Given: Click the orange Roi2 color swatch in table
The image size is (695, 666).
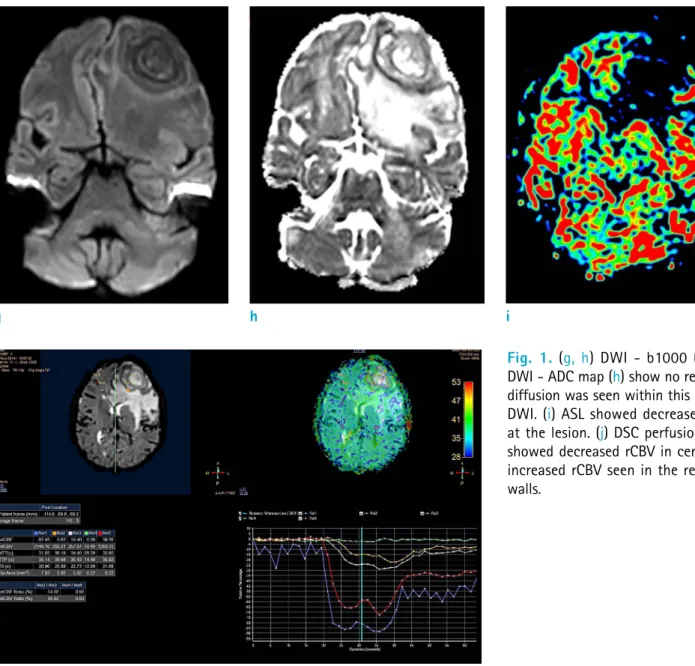Looking at the screenshot, I should pyautogui.click(x=55, y=533).
